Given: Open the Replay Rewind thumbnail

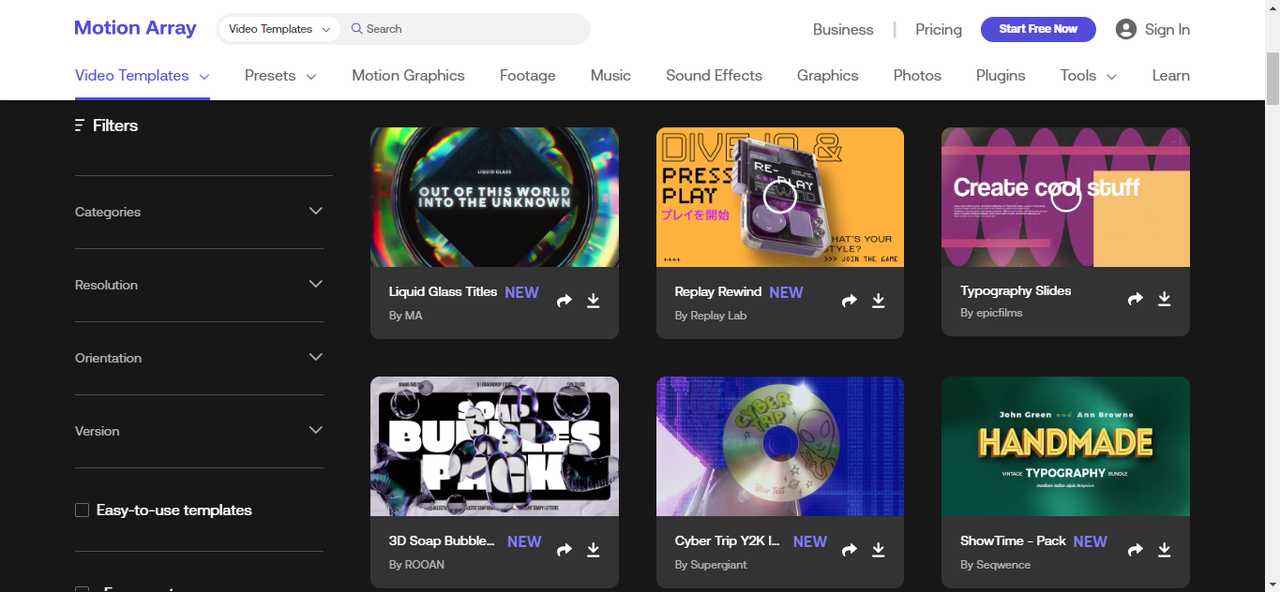Looking at the screenshot, I should [780, 197].
